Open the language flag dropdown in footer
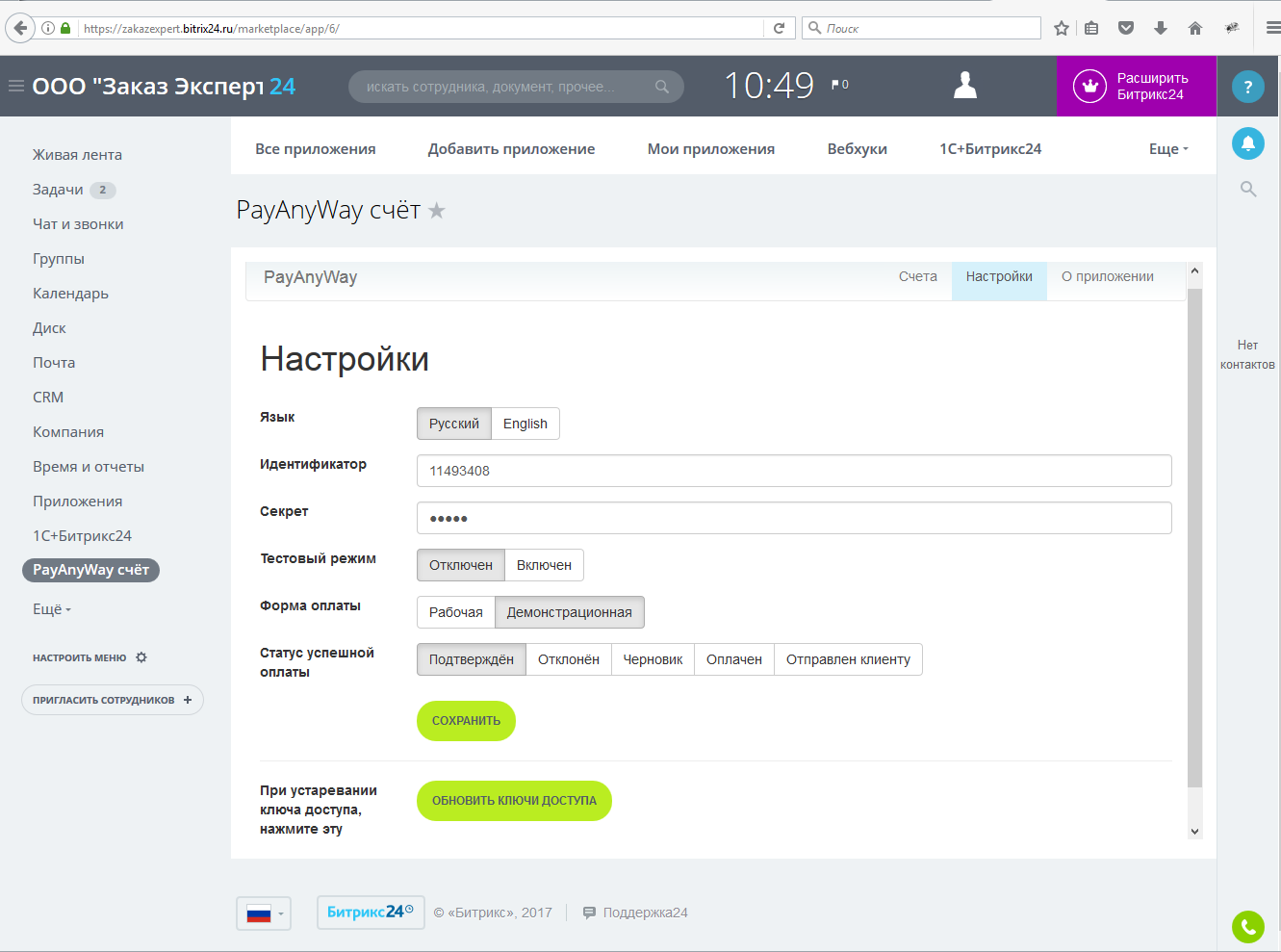Viewport: 1281px width, 952px height. [x=264, y=913]
